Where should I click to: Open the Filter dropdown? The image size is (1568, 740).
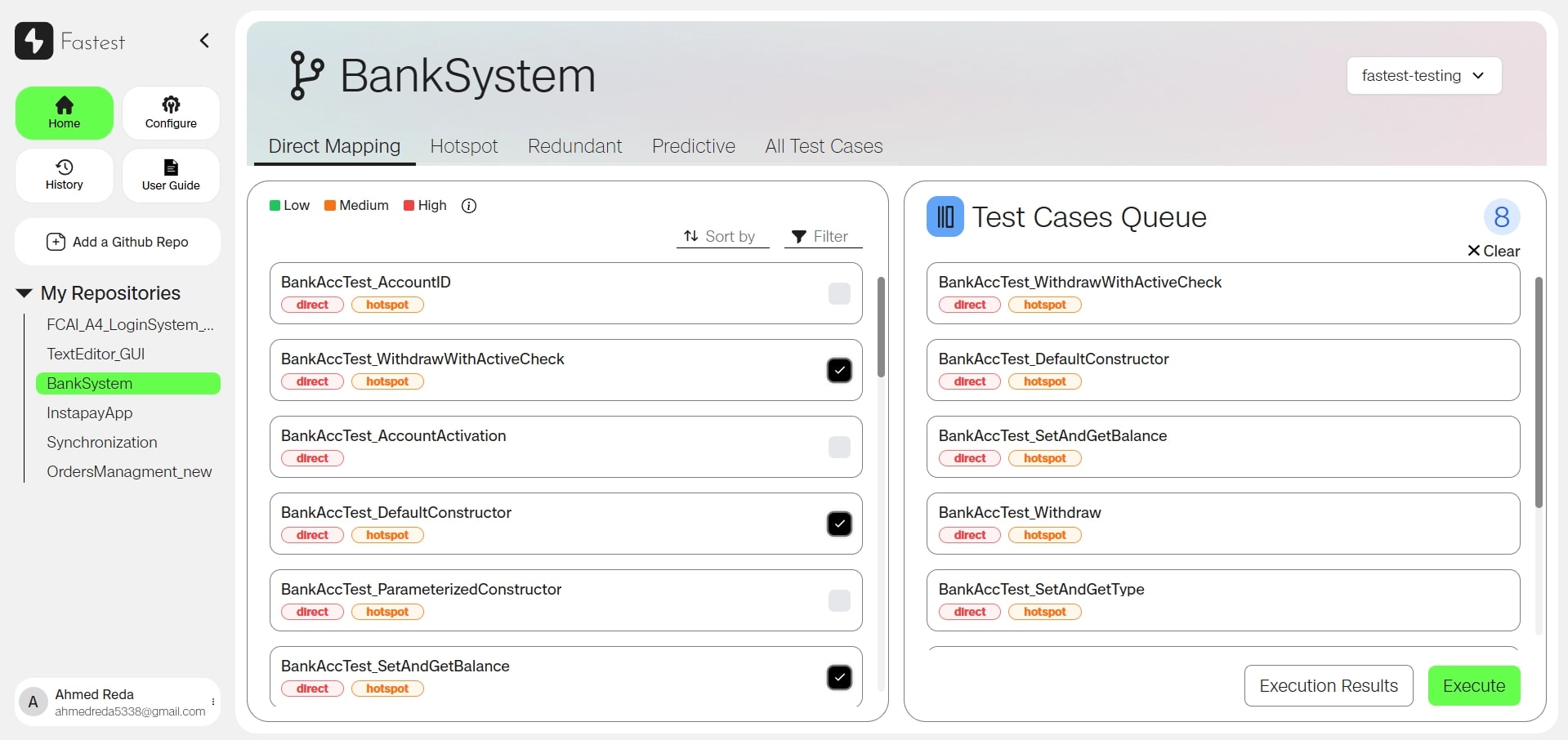(823, 237)
